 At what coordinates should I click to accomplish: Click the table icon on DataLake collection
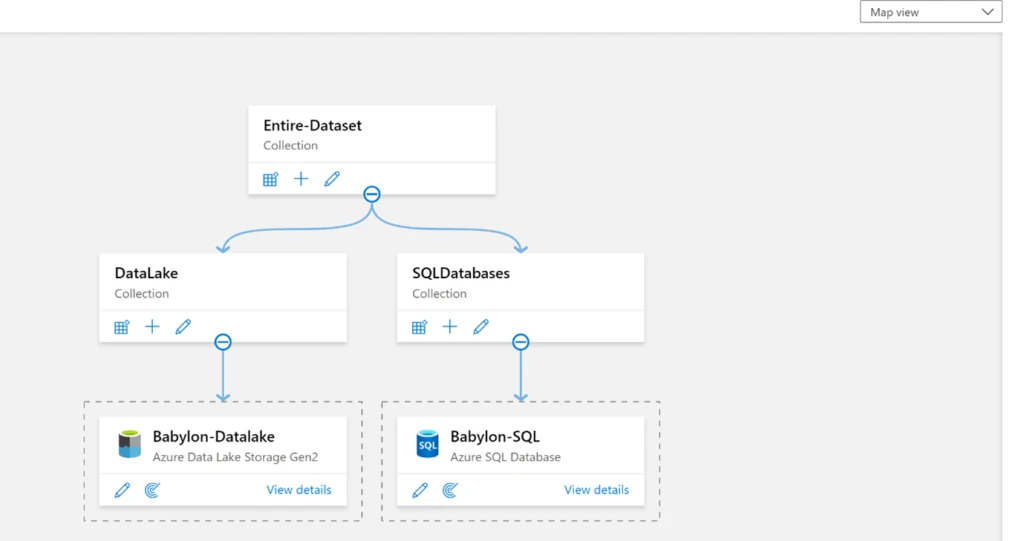pyautogui.click(x=122, y=327)
